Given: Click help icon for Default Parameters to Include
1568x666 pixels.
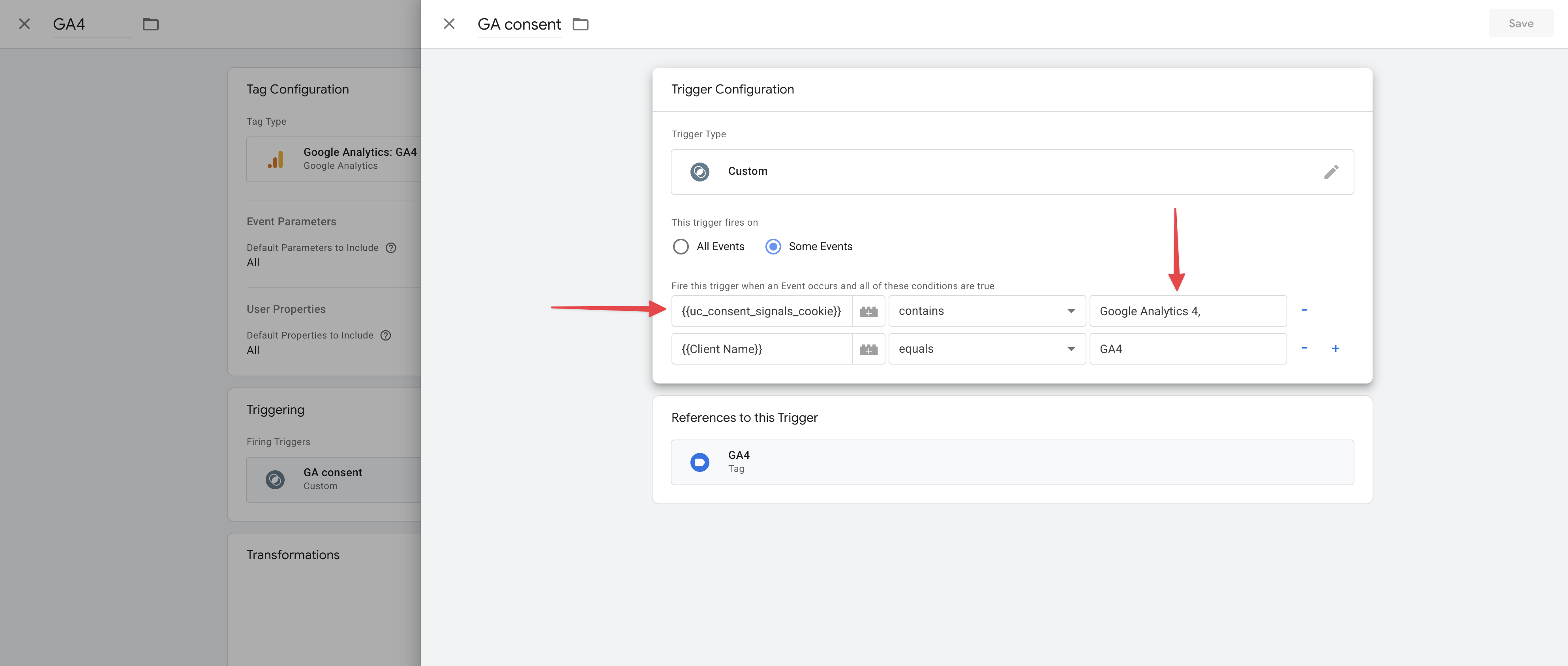Looking at the screenshot, I should coord(391,247).
